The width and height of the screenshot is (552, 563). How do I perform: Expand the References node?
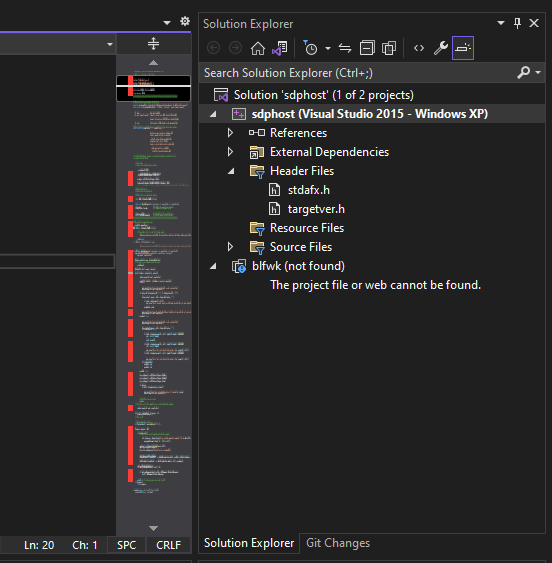point(231,133)
